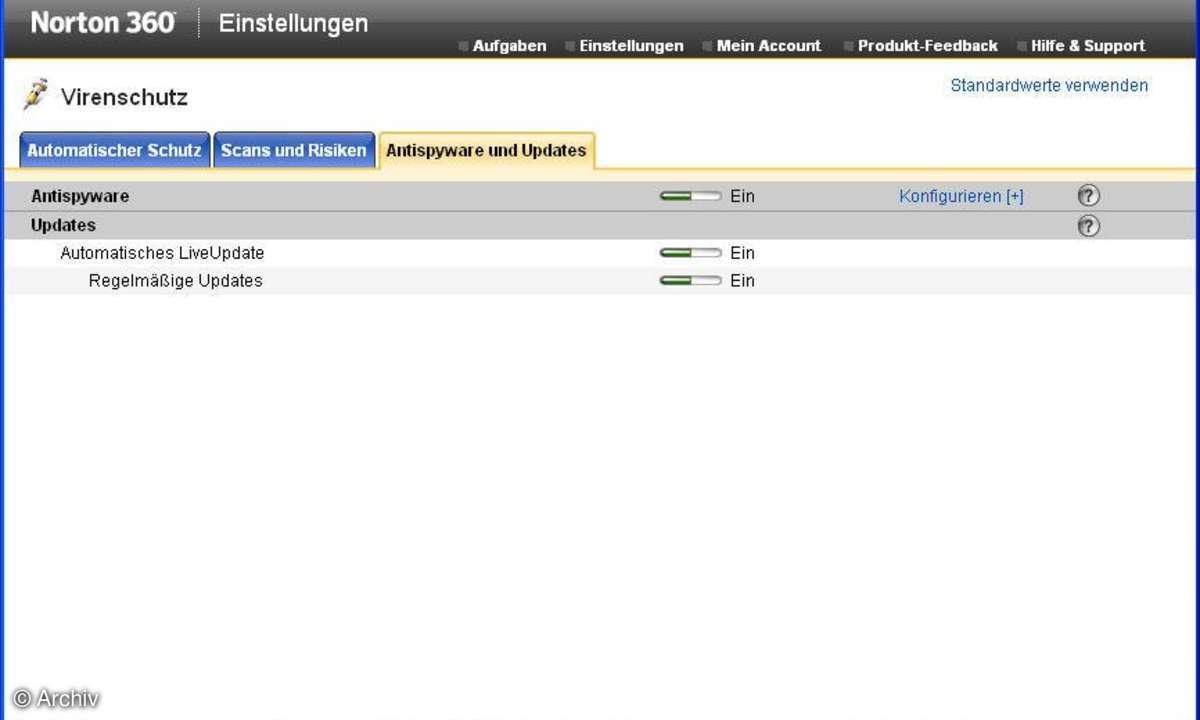Screen dimensions: 1200x720
Task: Open the Produkt-Feedback link
Action: pyautogui.click(x=927, y=46)
